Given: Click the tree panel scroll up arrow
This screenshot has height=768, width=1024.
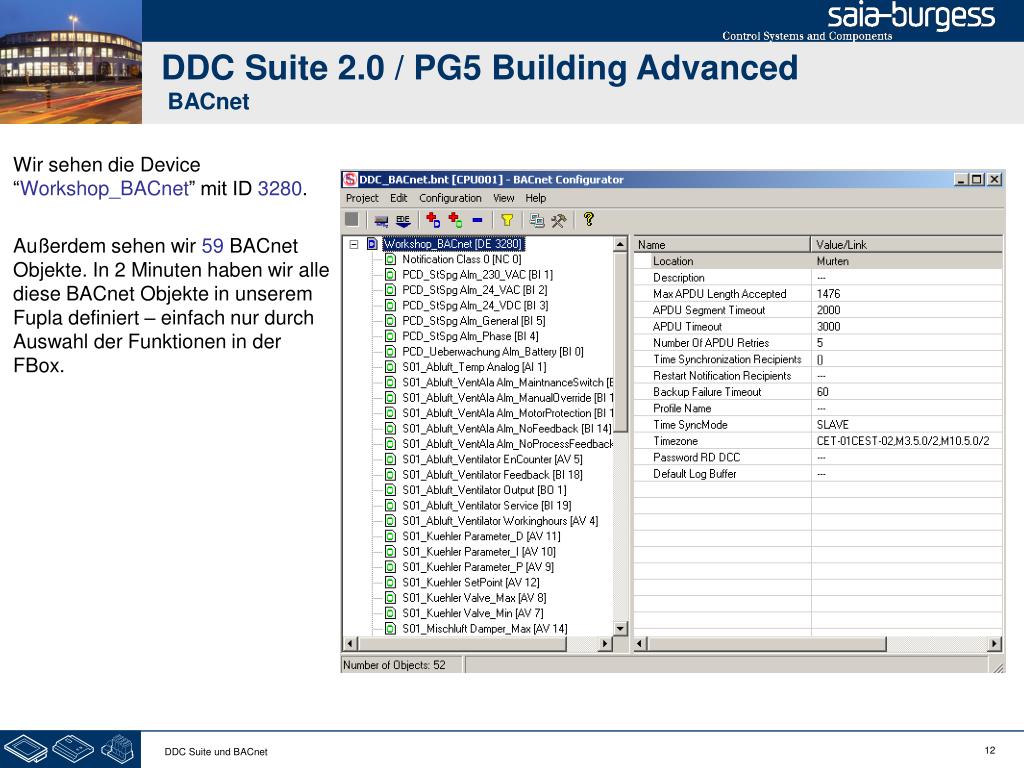Looking at the screenshot, I should click(620, 244).
